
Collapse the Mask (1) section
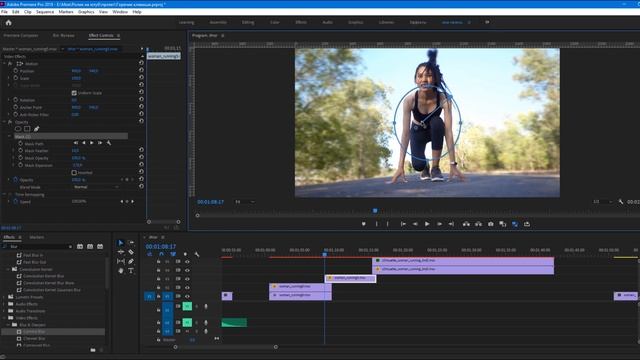(9, 136)
